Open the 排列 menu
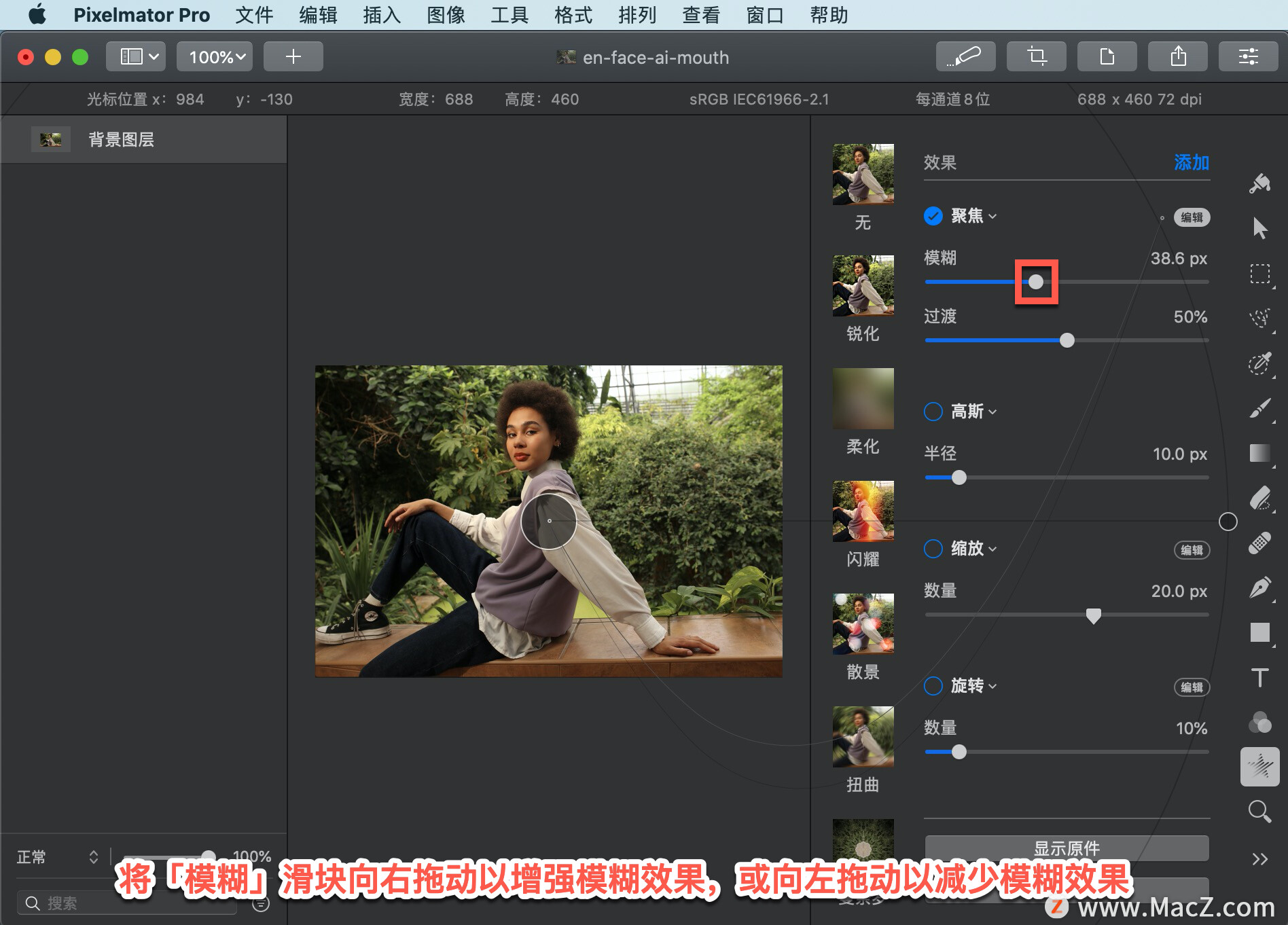Screen dimensions: 1288x925 637,14
